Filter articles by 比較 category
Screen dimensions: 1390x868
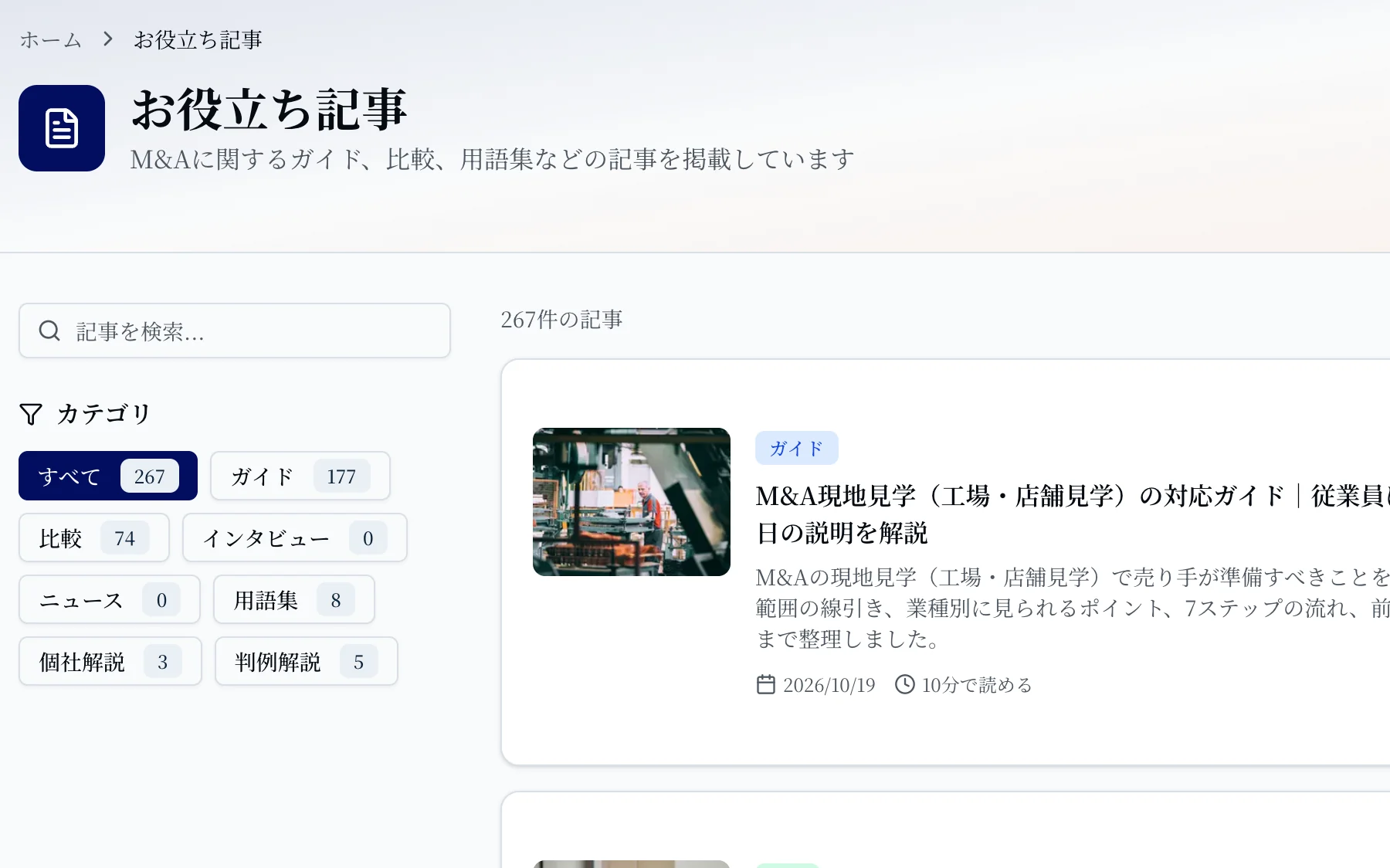(94, 537)
